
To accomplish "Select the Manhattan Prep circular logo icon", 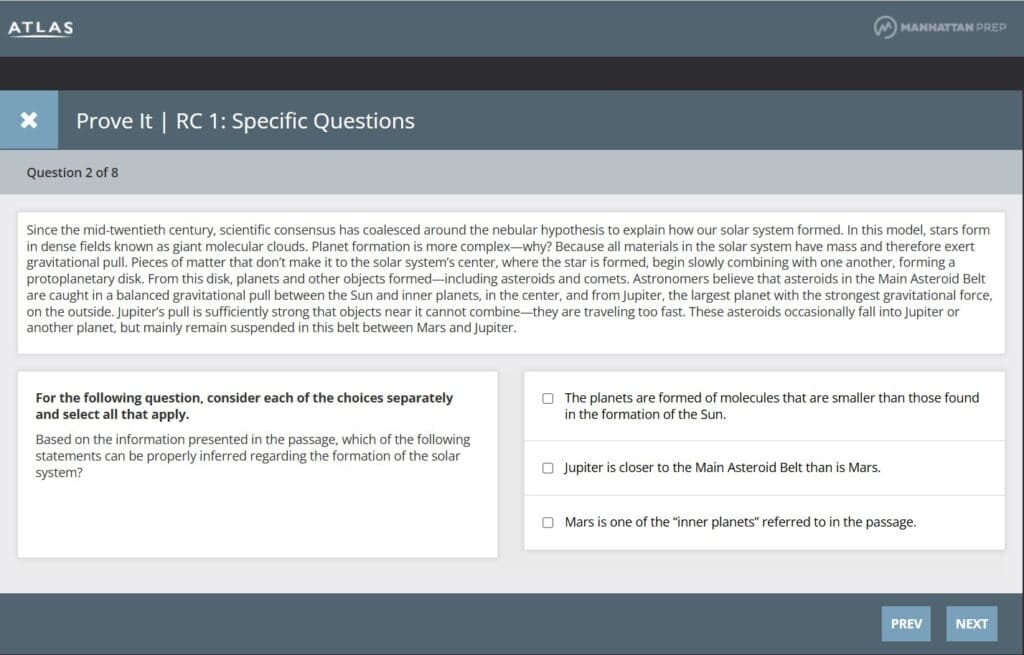I will tap(884, 28).
